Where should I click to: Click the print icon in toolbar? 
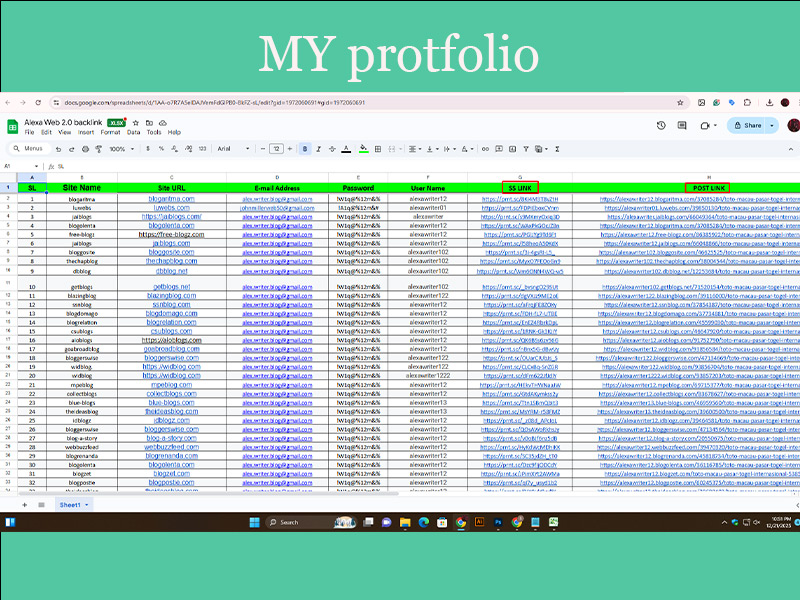[85, 149]
